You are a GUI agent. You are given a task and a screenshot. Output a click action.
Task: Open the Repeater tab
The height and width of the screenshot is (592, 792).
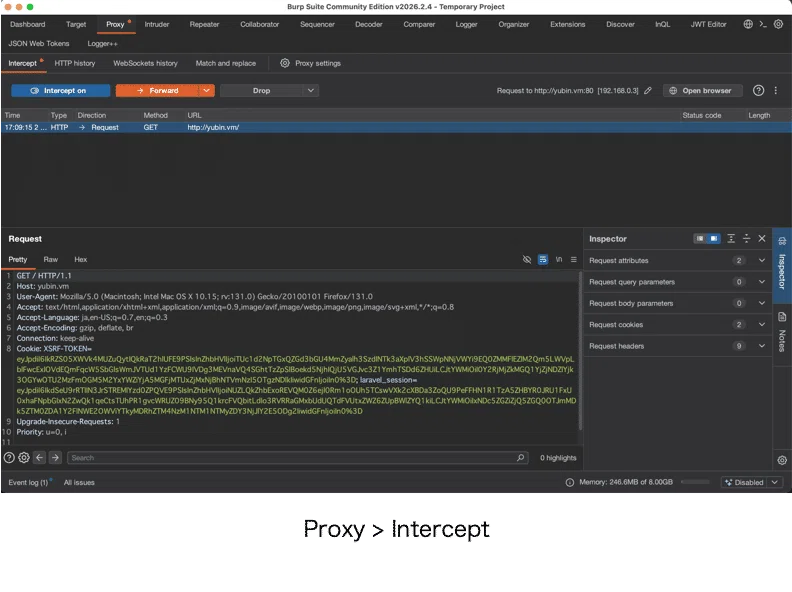(x=205, y=24)
